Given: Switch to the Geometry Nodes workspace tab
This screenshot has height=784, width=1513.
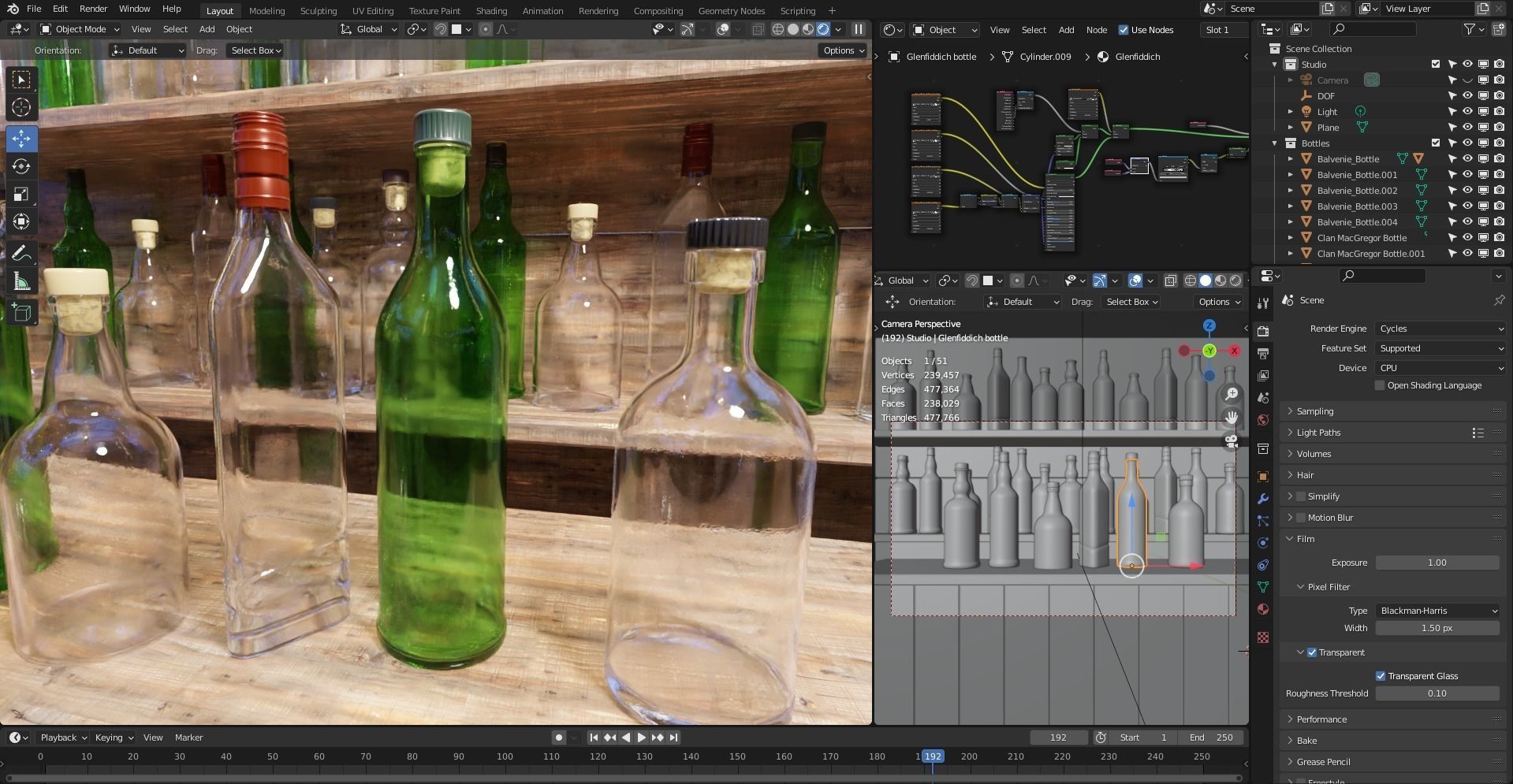Looking at the screenshot, I should point(732,11).
